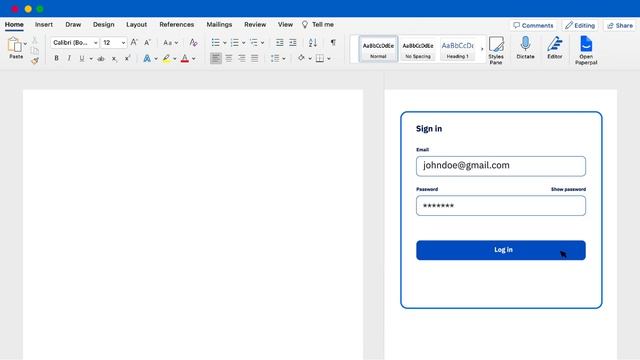Switch to the Draw tab
640x360 pixels.
pos(73,24)
